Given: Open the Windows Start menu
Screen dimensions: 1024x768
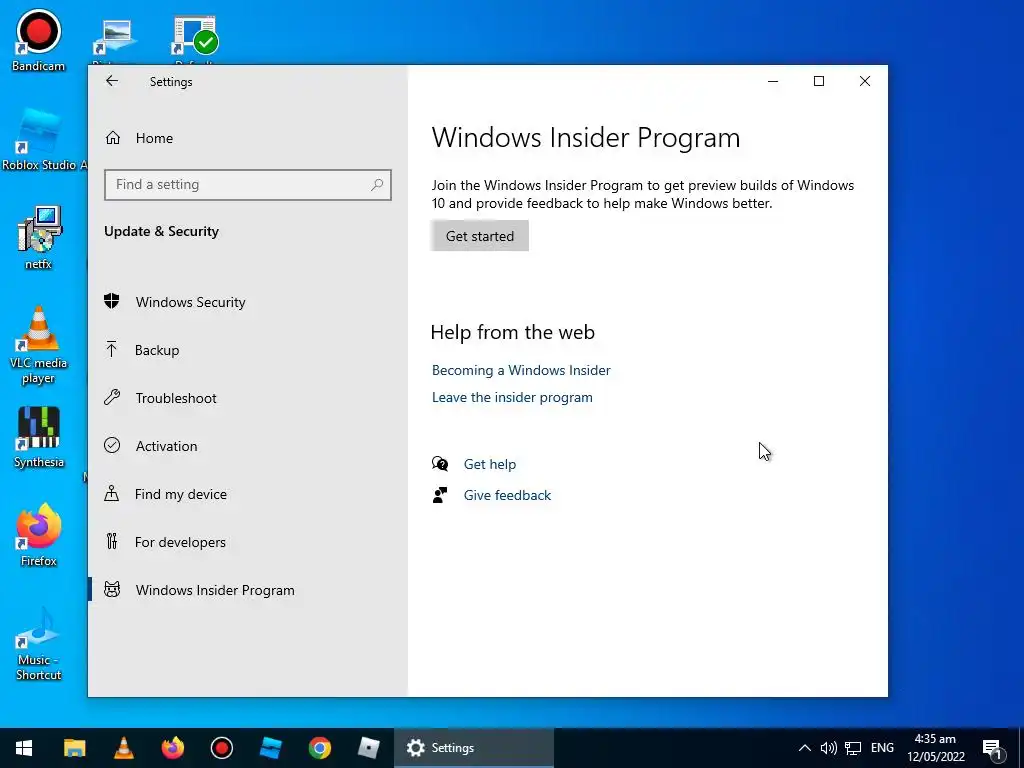Looking at the screenshot, I should tap(24, 748).
